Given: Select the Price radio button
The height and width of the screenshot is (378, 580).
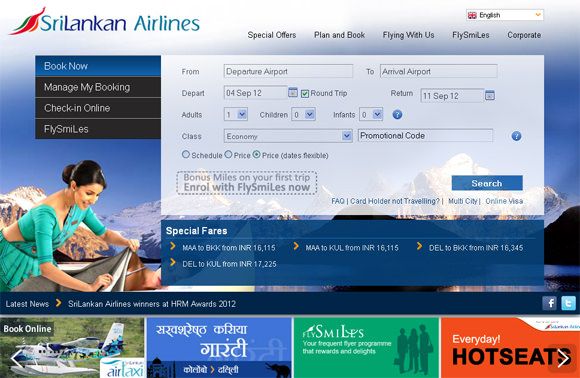Looking at the screenshot, I should tap(228, 155).
